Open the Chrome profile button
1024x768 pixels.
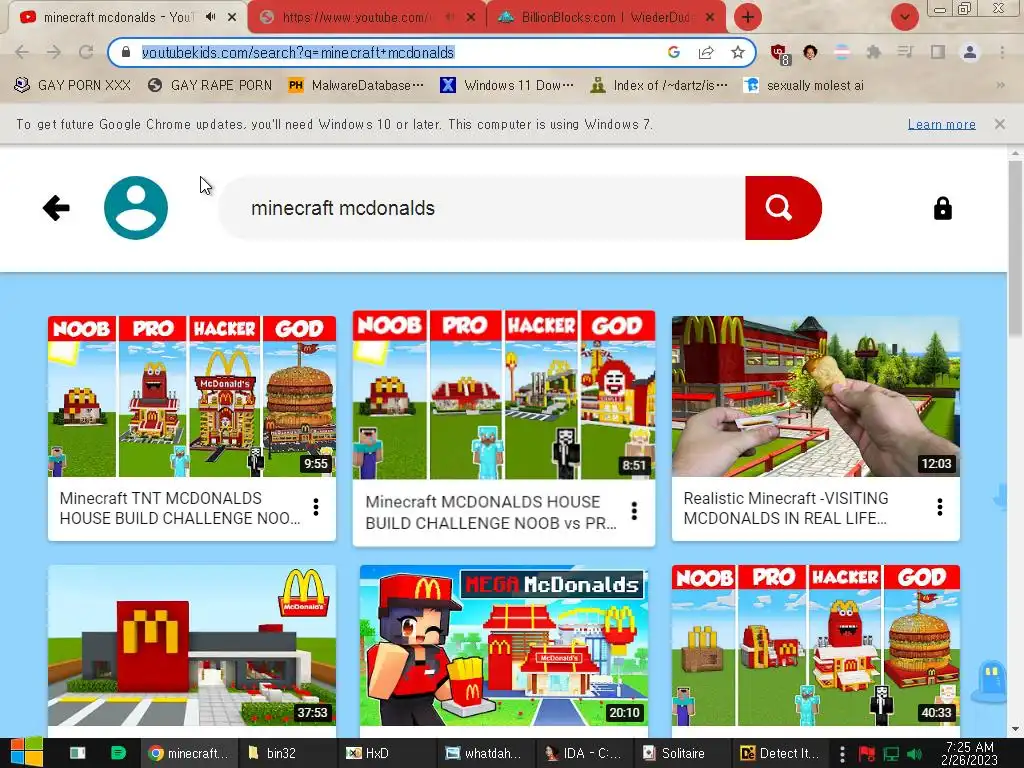[970, 52]
